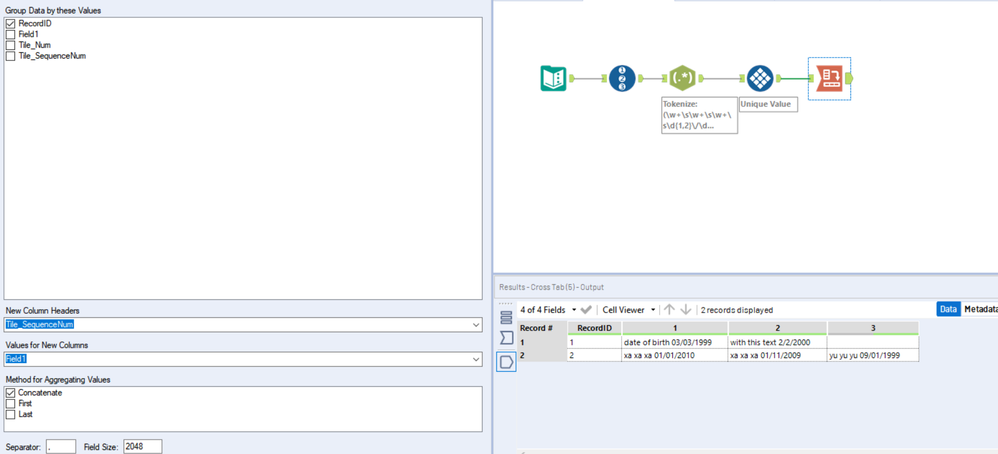998x454 pixels.
Task: Check the Tile_SequenceNum group-by checkbox
Action: click(10, 56)
